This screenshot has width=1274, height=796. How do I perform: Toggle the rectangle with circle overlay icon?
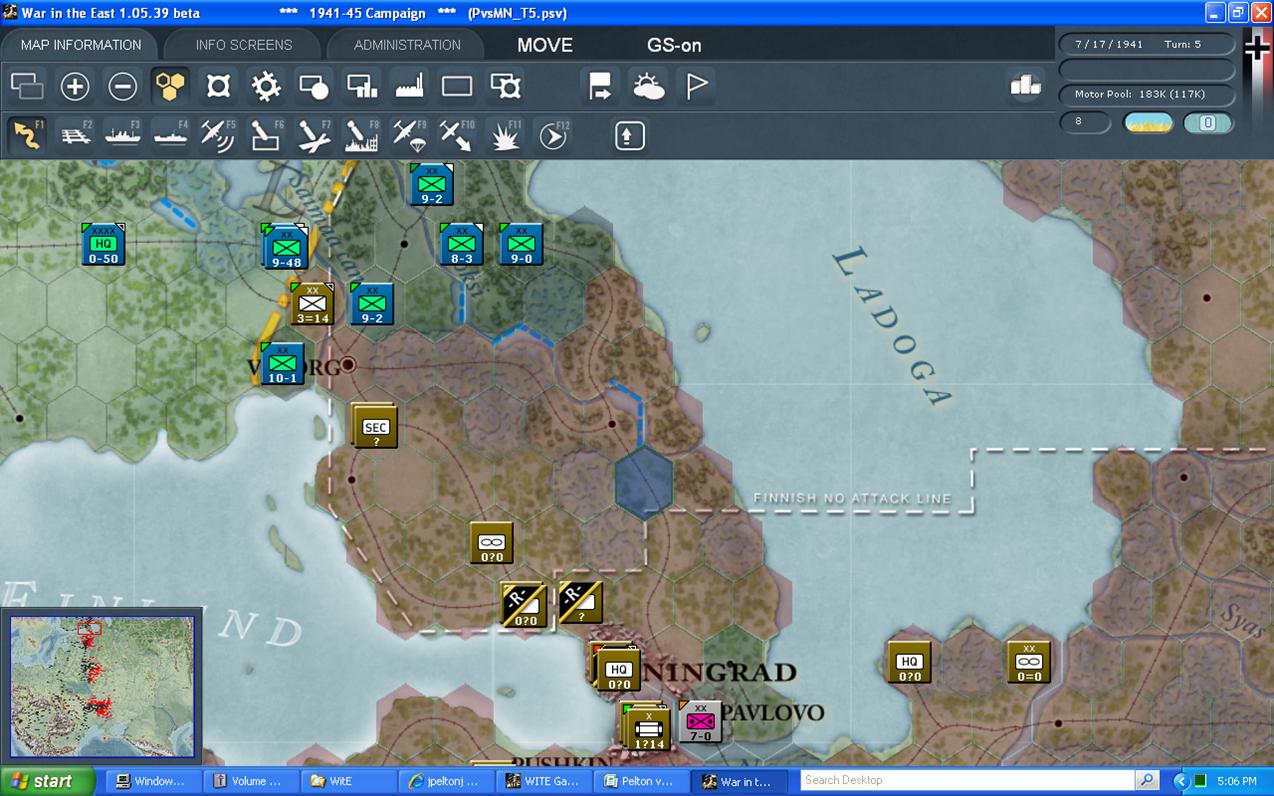coord(315,87)
